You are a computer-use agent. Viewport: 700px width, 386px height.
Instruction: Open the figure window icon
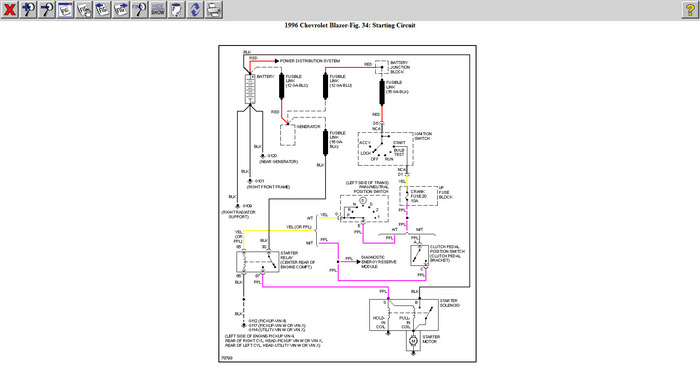point(65,9)
